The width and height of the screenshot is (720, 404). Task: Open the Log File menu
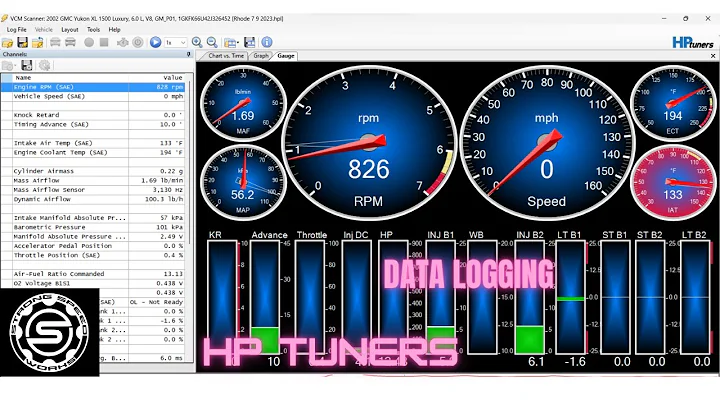click(17, 29)
